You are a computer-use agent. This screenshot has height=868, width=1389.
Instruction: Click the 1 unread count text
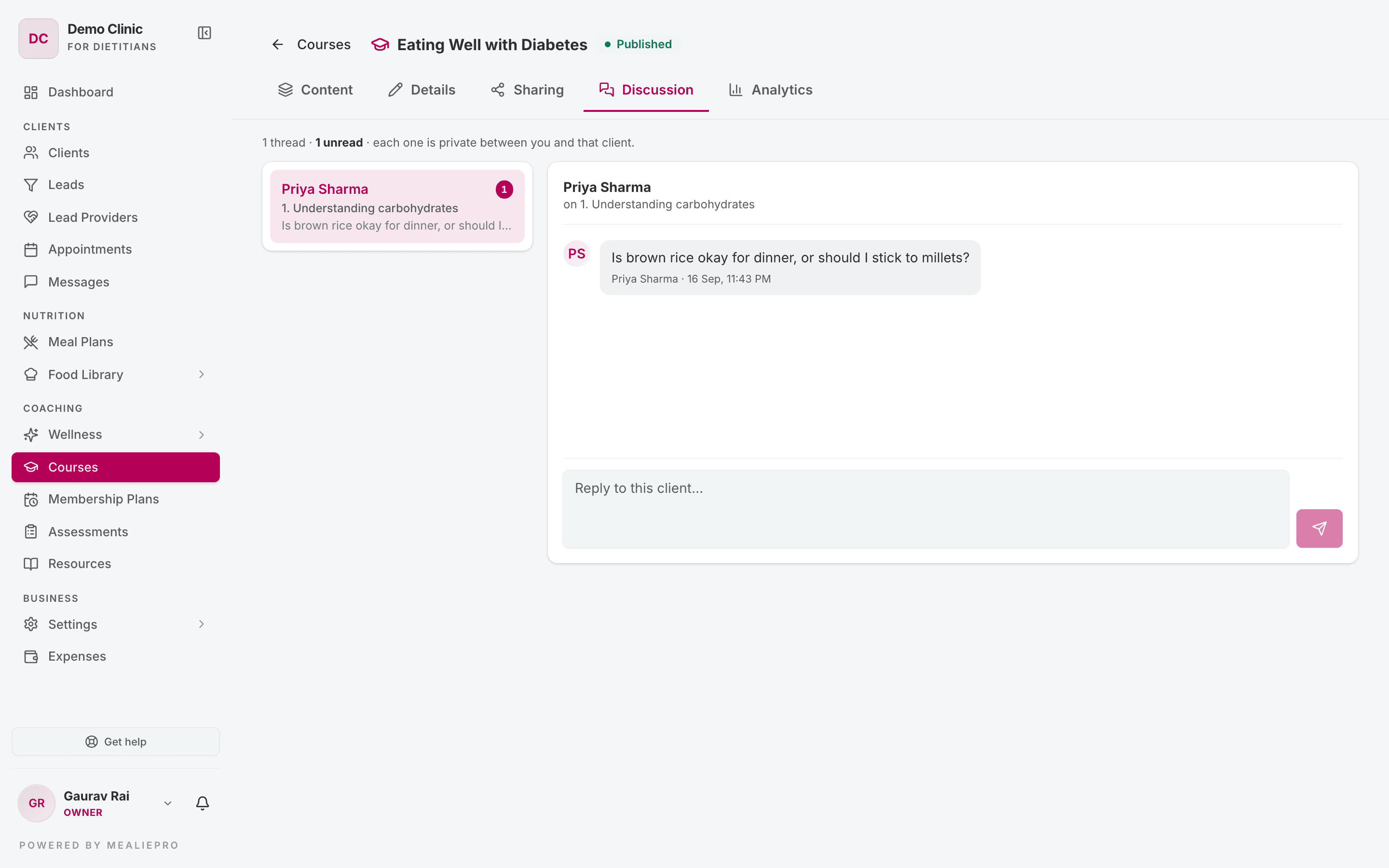point(339,143)
